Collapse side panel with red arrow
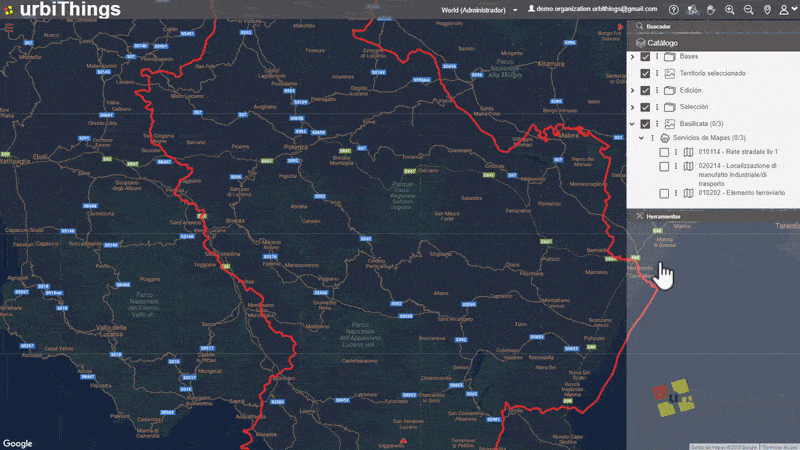800x450 pixels. tap(620, 27)
